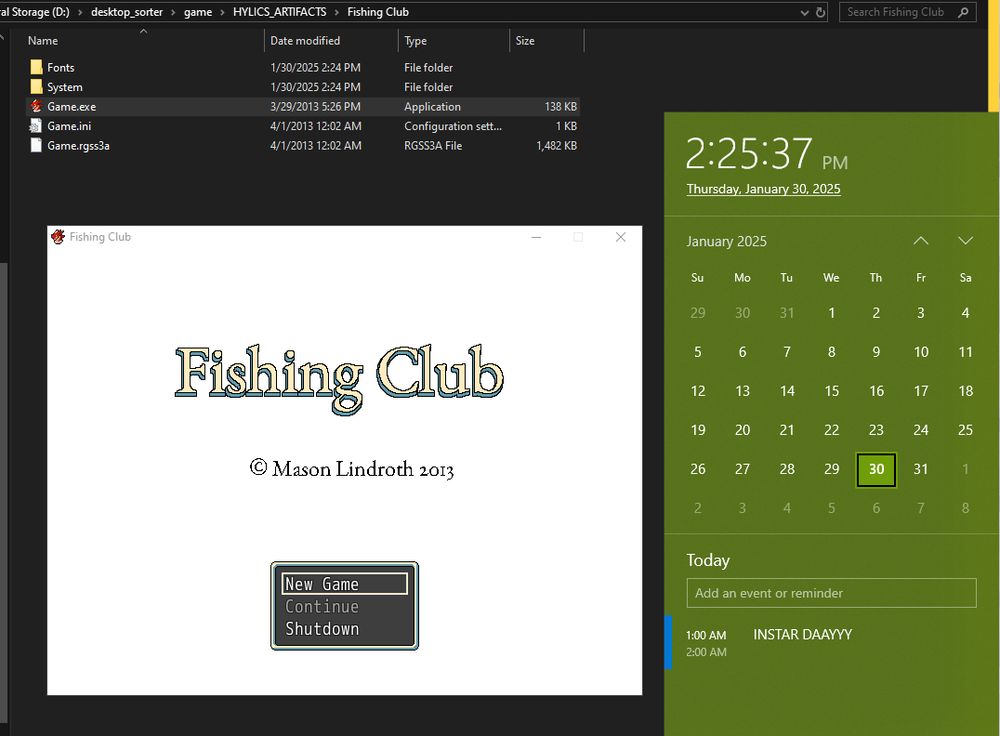
Task: Click '3/29/2013 5:26 PM' date cell
Action: [315, 107]
